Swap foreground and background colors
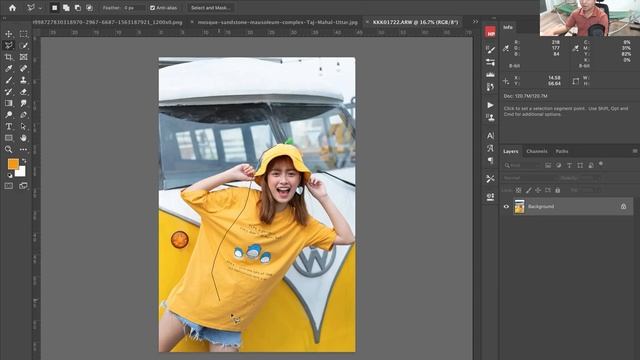640x360 pixels. 24,161
